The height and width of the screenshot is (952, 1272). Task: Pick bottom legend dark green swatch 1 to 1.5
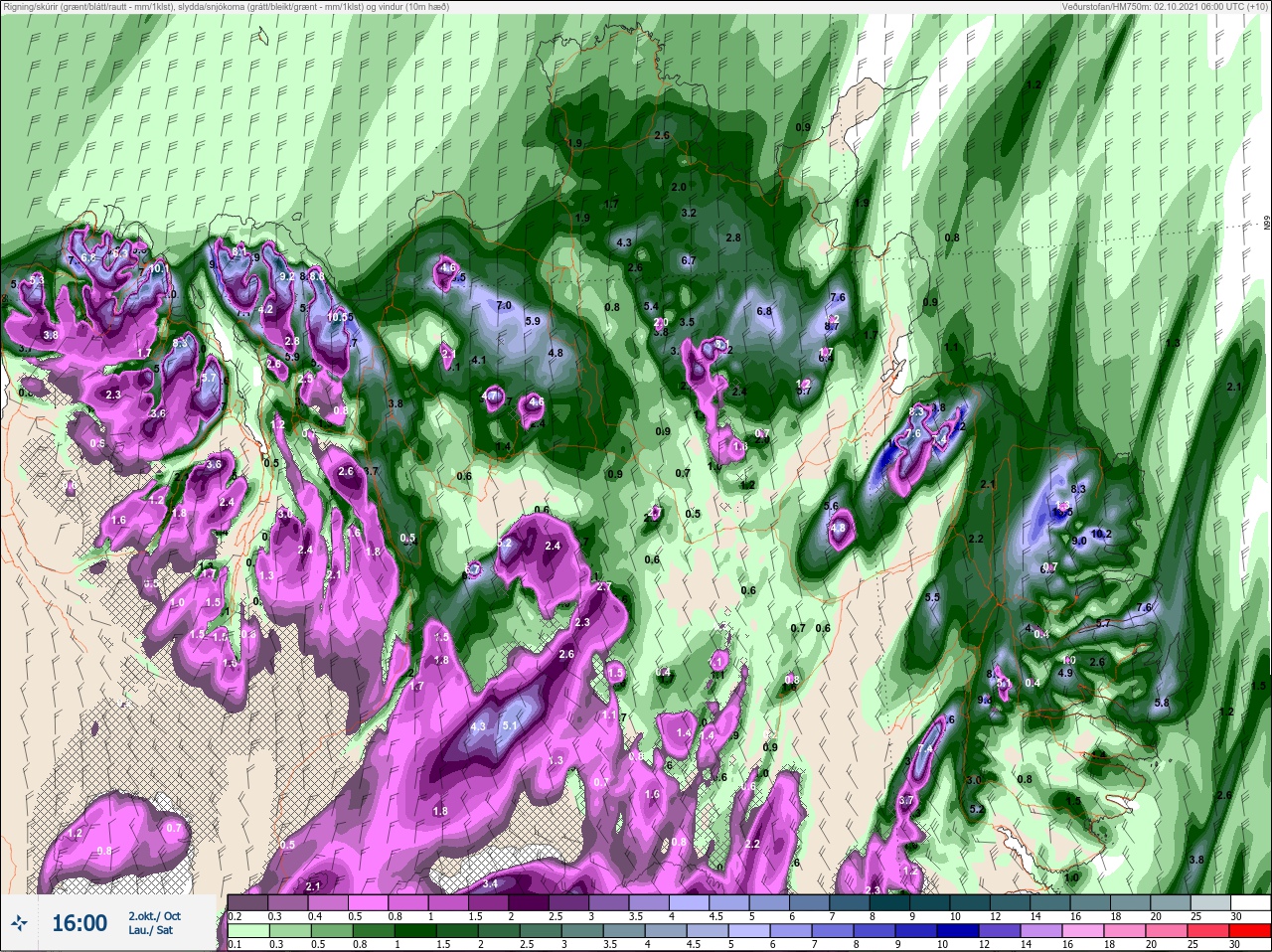click(414, 931)
